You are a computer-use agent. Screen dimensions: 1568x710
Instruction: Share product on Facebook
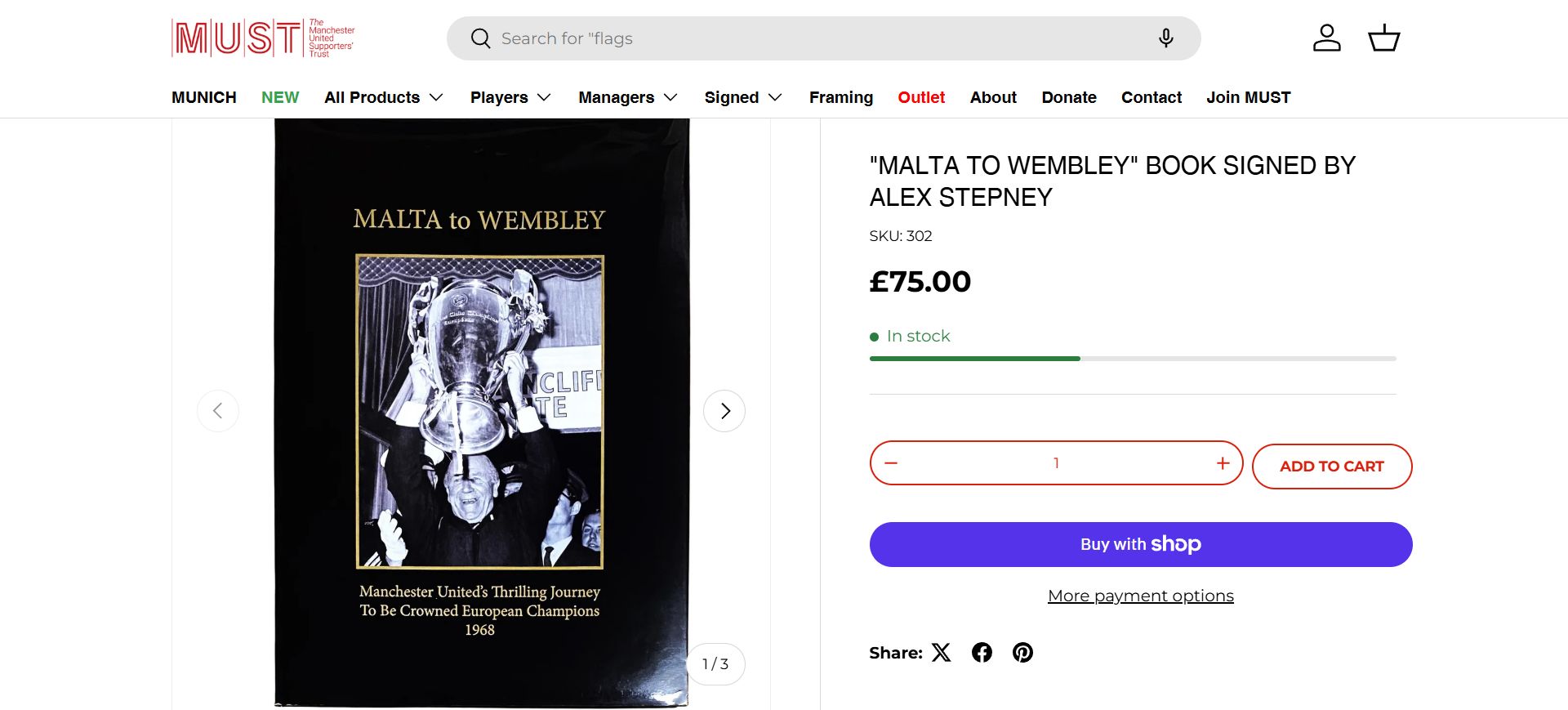pyautogui.click(x=982, y=652)
